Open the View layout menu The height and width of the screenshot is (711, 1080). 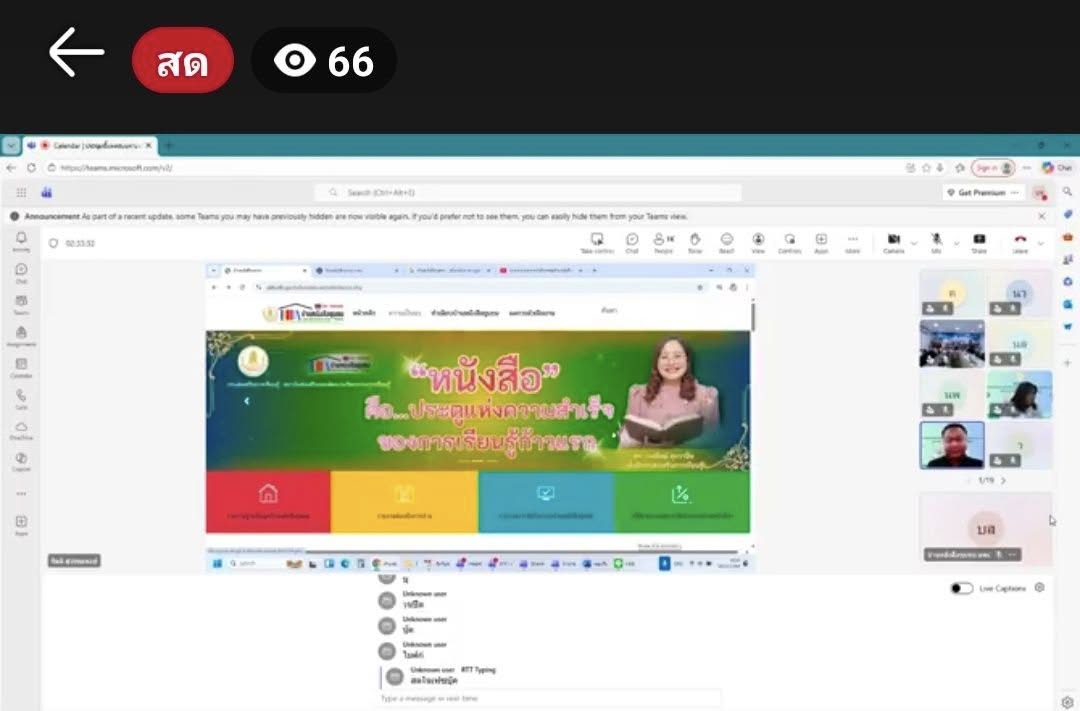click(758, 242)
